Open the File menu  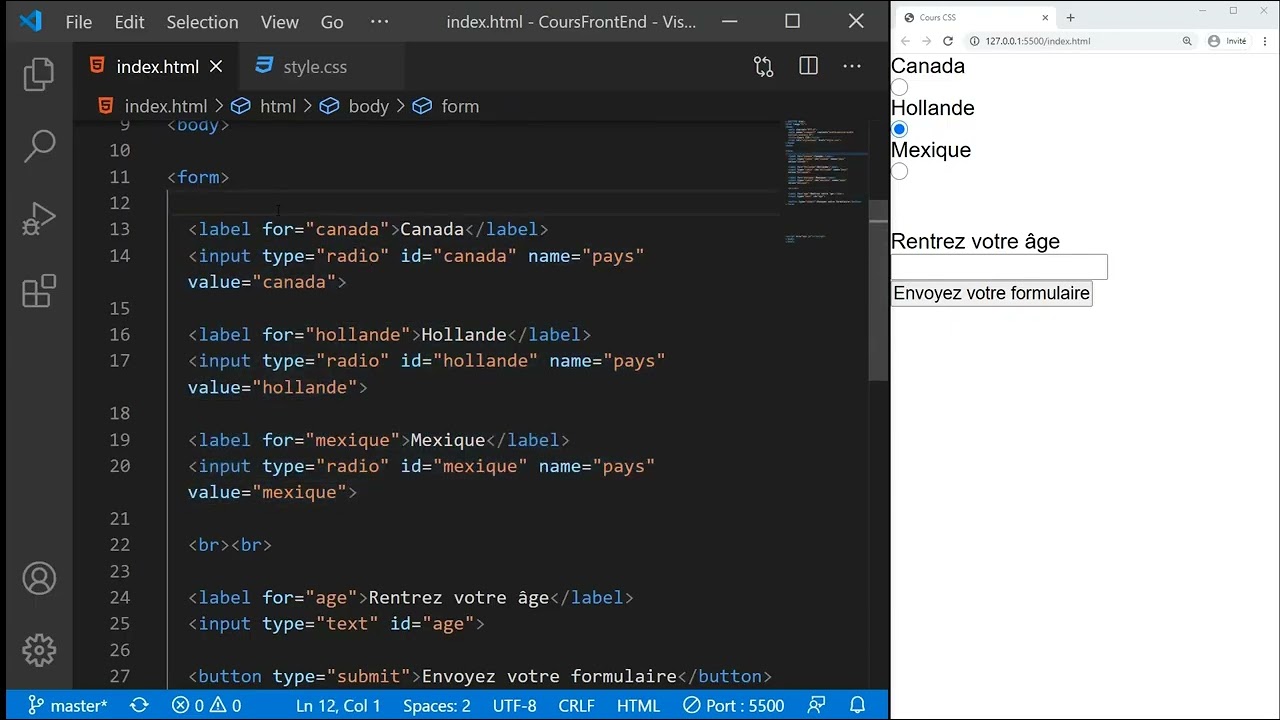[79, 21]
